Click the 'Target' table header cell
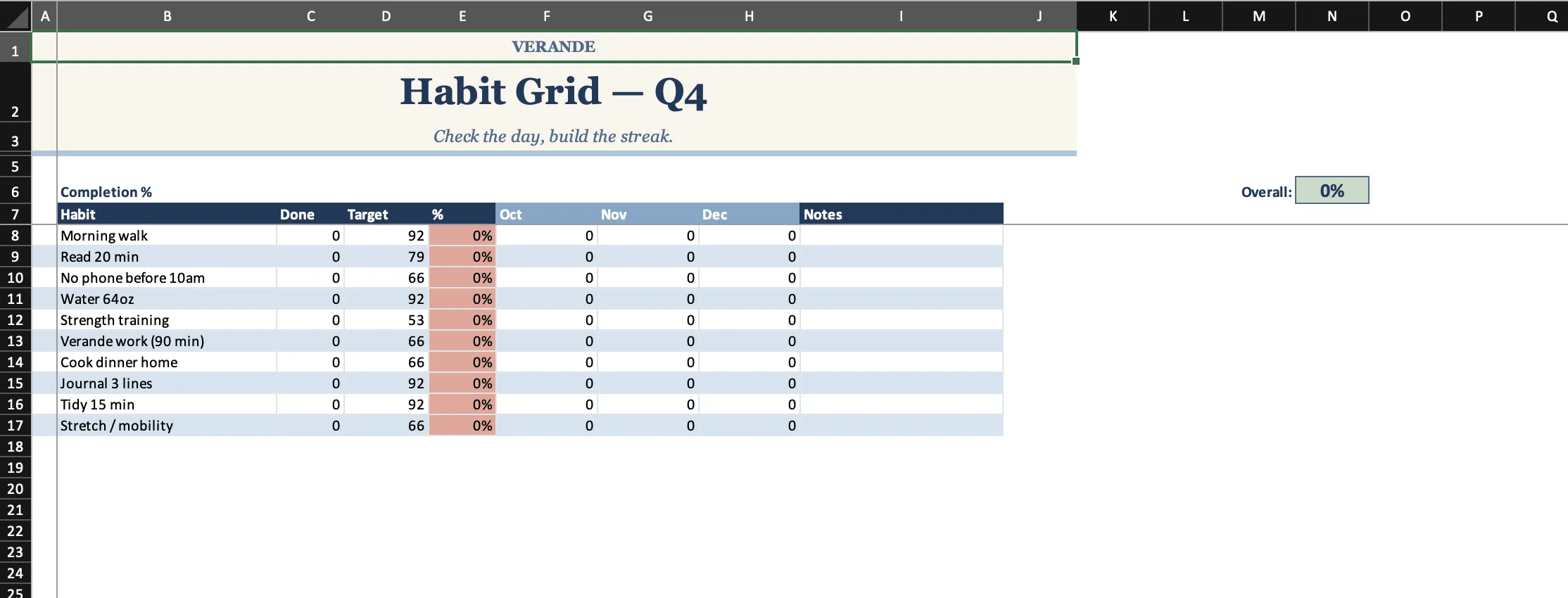 386,214
